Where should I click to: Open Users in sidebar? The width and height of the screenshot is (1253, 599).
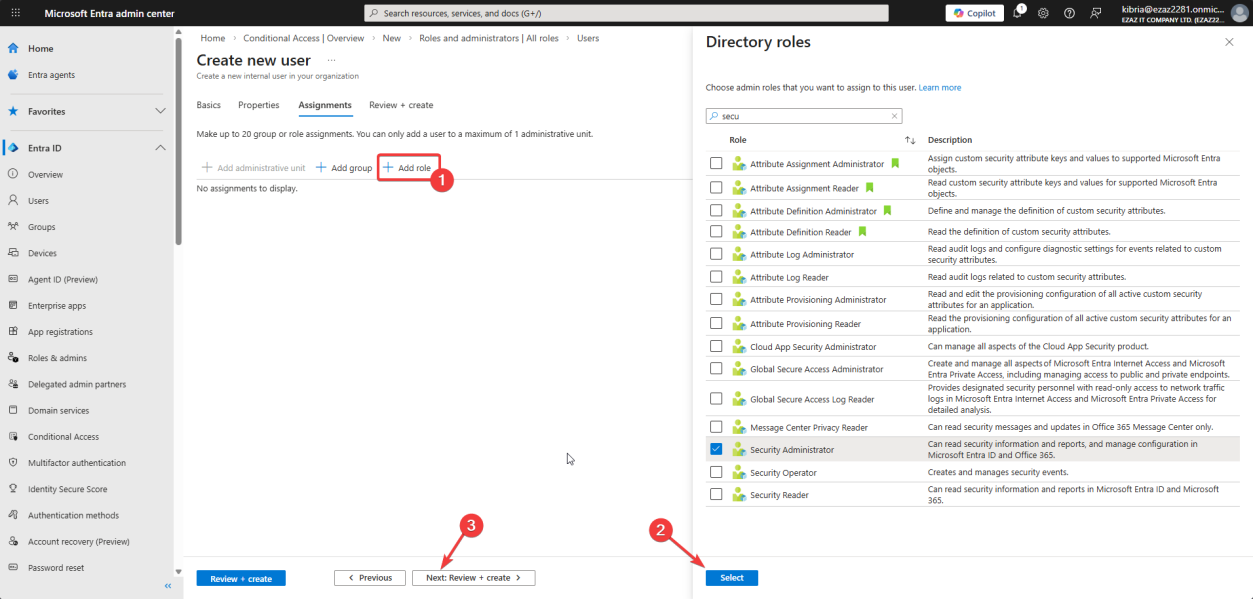point(38,201)
